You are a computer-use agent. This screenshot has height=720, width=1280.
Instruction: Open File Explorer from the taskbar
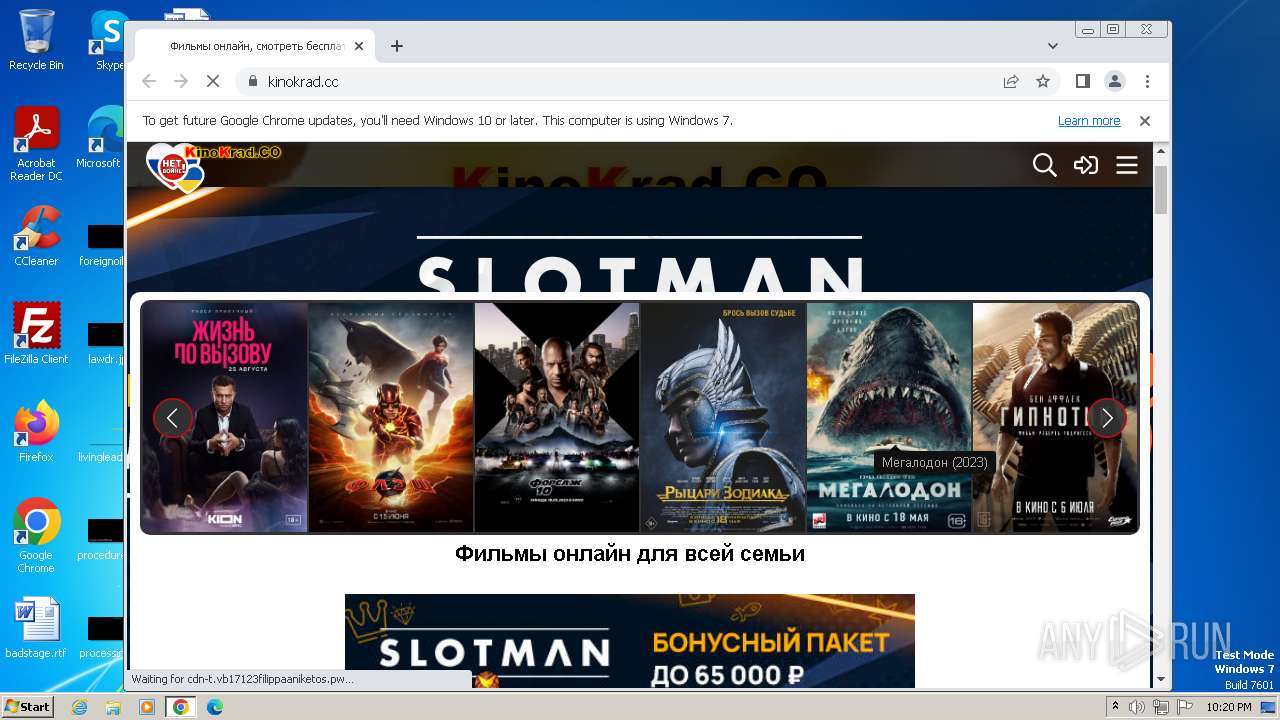(113, 707)
